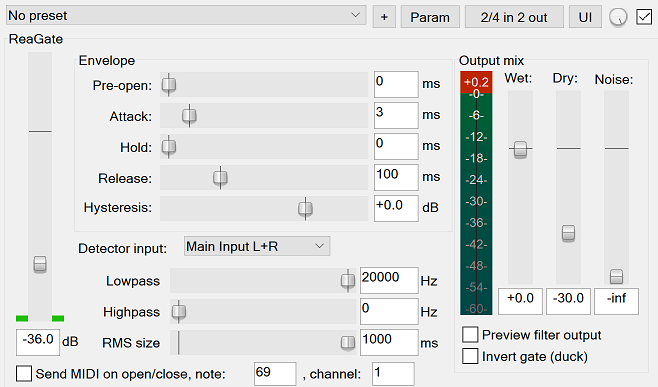Click the RMS size 1000 ms field
The image size is (658, 387).
point(389,343)
